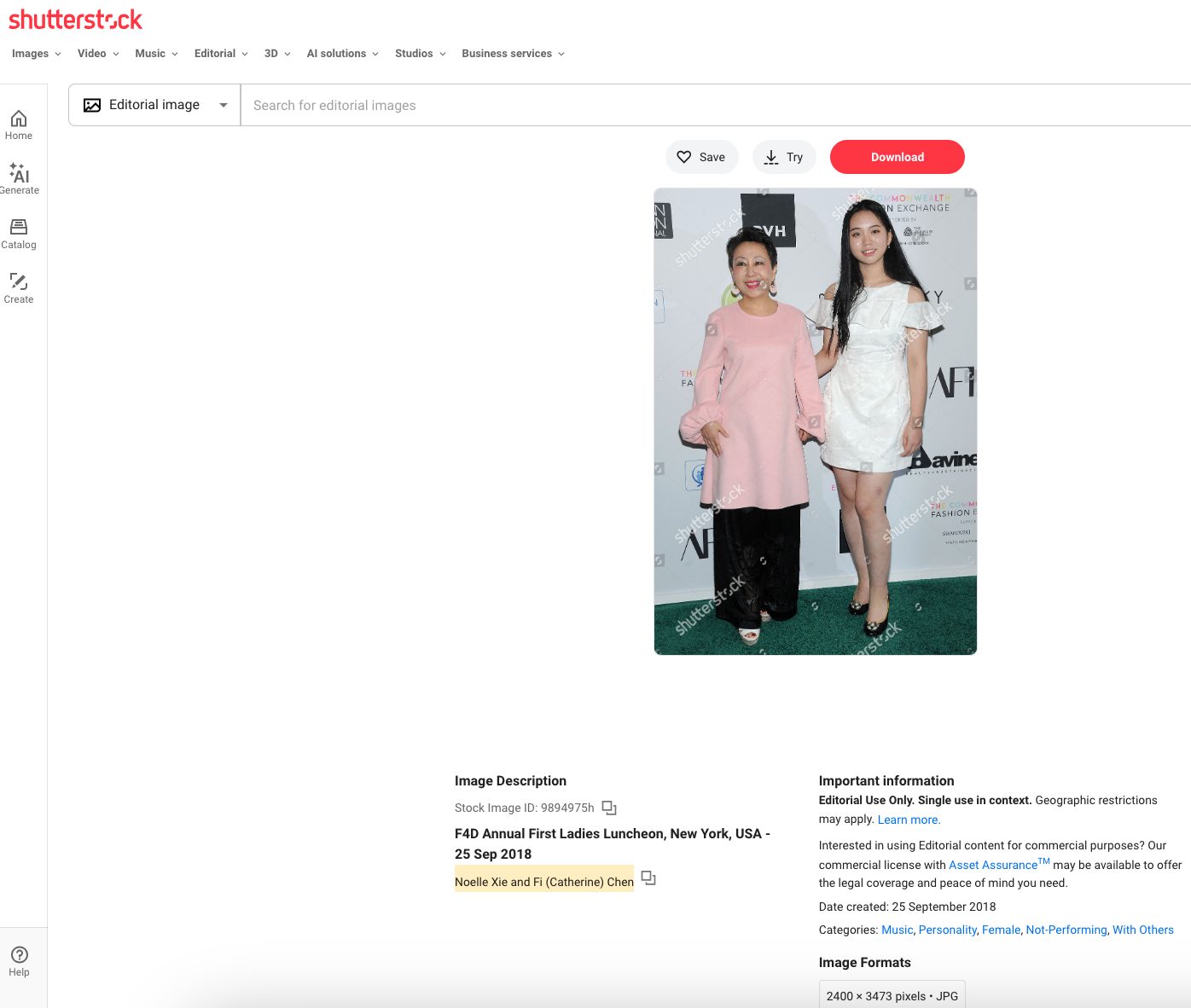Go to Home in sidebar
Image resolution: width=1191 pixels, height=1008 pixels.
click(x=19, y=125)
